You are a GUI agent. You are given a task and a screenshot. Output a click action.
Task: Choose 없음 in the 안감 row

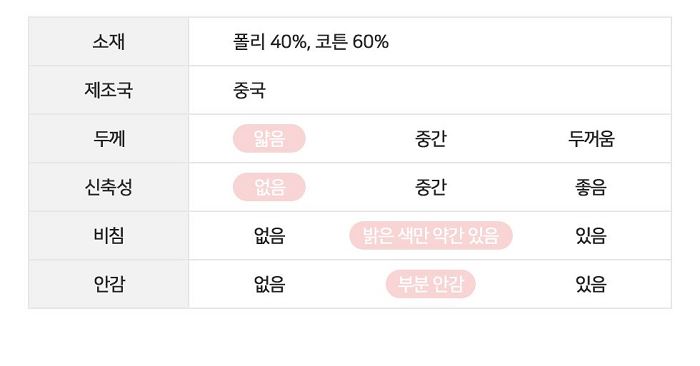[x=269, y=284]
